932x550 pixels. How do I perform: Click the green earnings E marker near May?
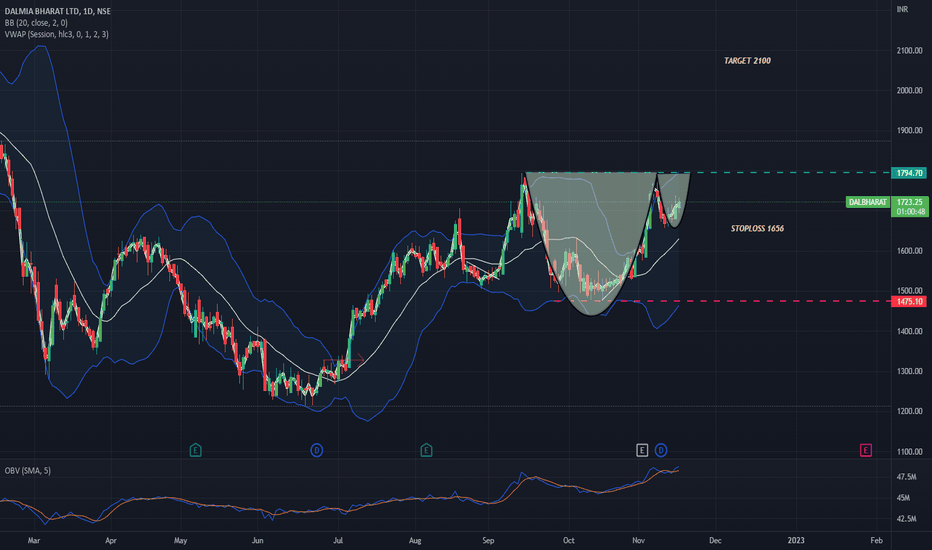pyautogui.click(x=196, y=450)
